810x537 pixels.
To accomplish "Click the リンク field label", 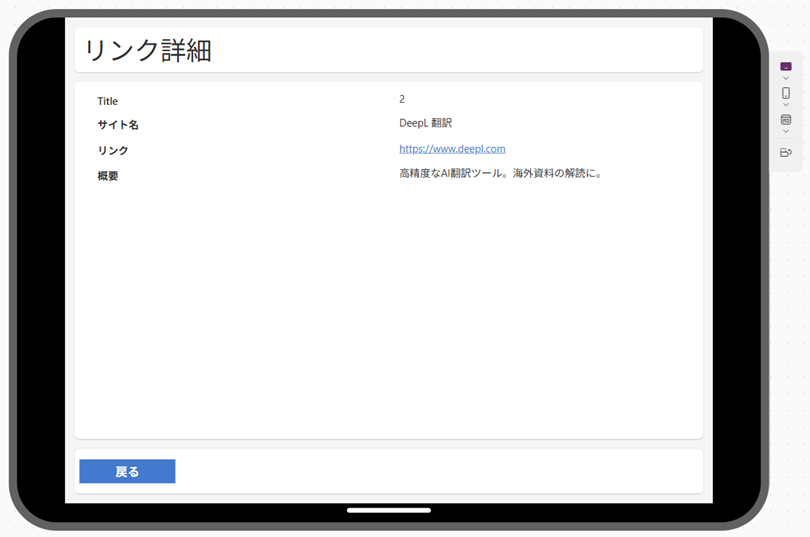I will [113, 150].
